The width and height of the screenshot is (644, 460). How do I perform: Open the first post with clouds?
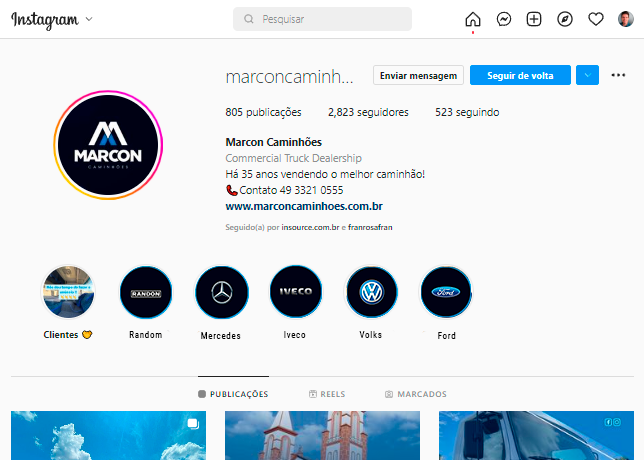tap(108, 435)
